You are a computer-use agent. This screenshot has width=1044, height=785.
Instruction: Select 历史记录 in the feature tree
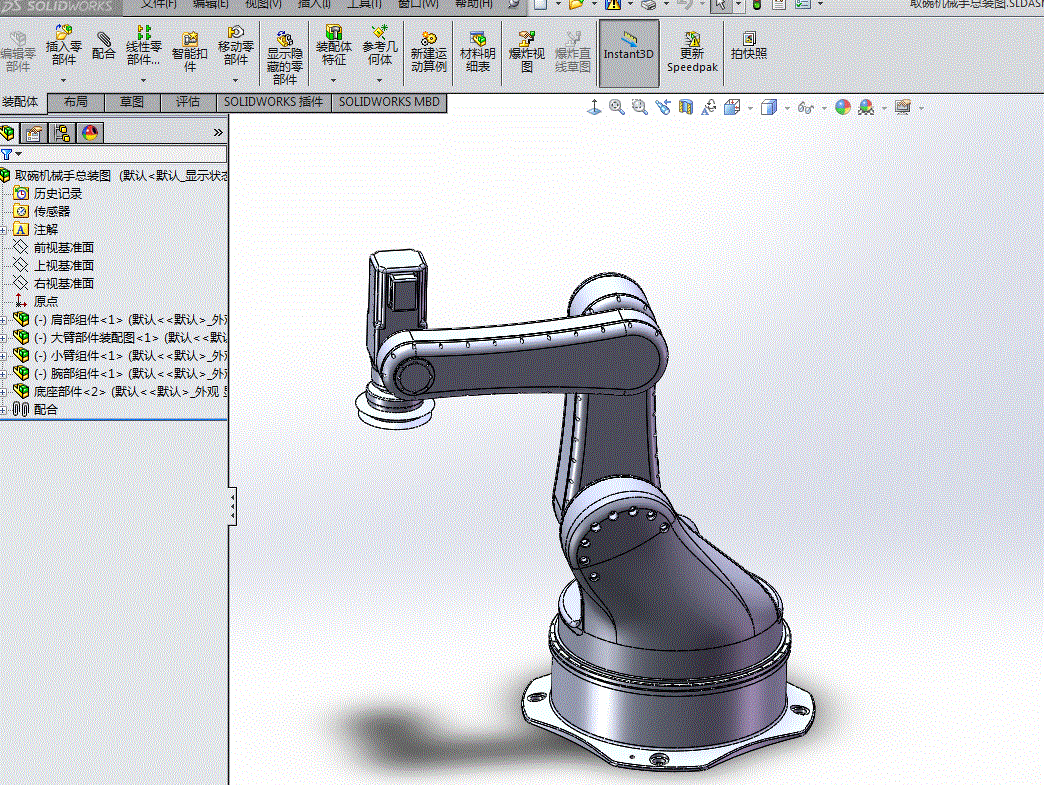58,193
